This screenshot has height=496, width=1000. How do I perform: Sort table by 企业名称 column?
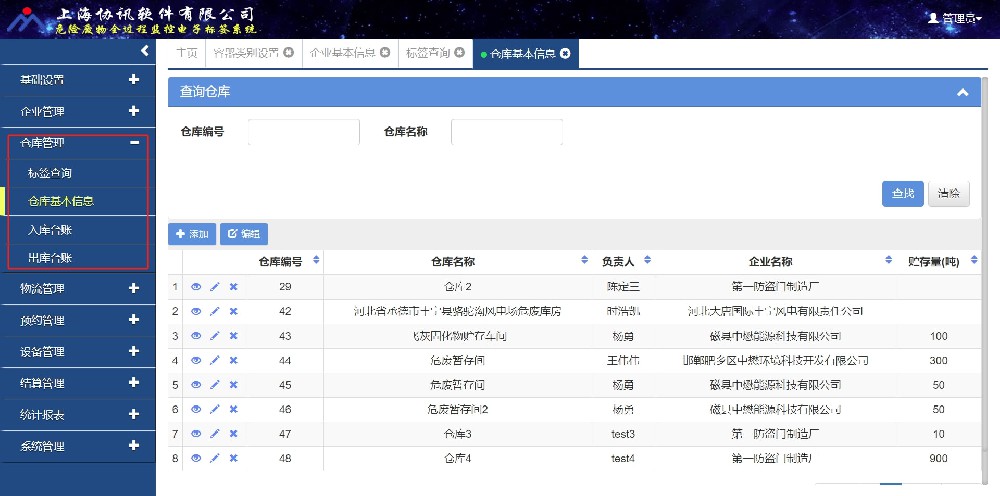pos(889,260)
